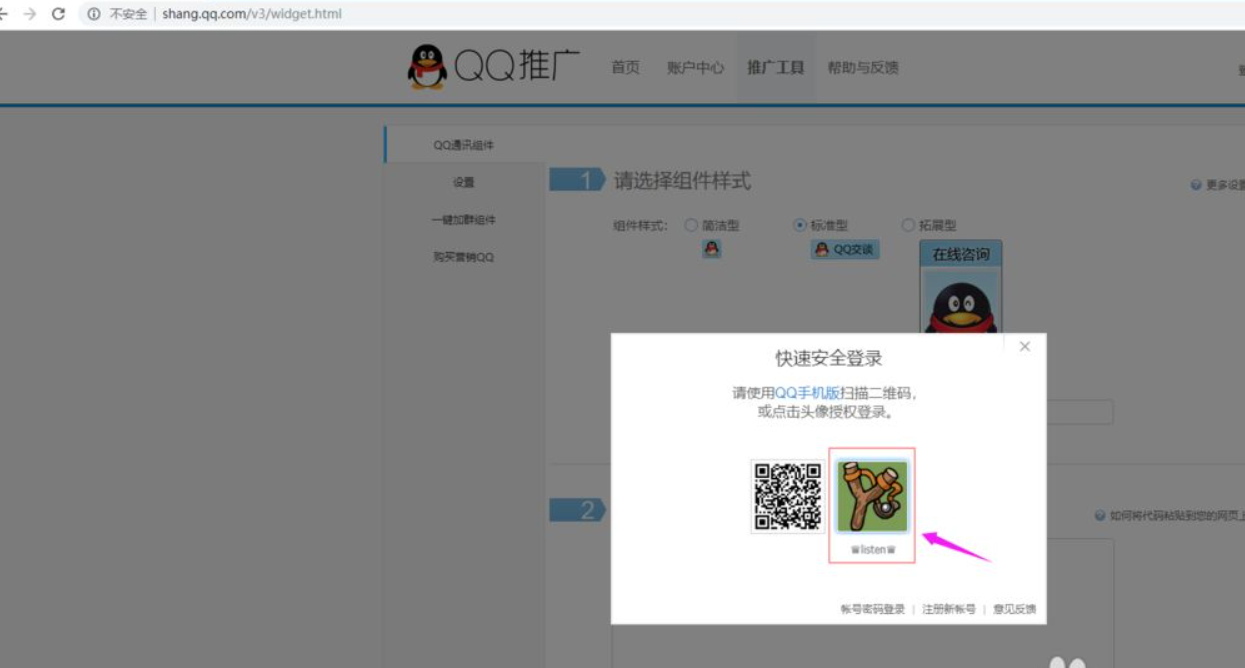
Task: Click the 帐号密码登录 link
Action: tap(873, 609)
